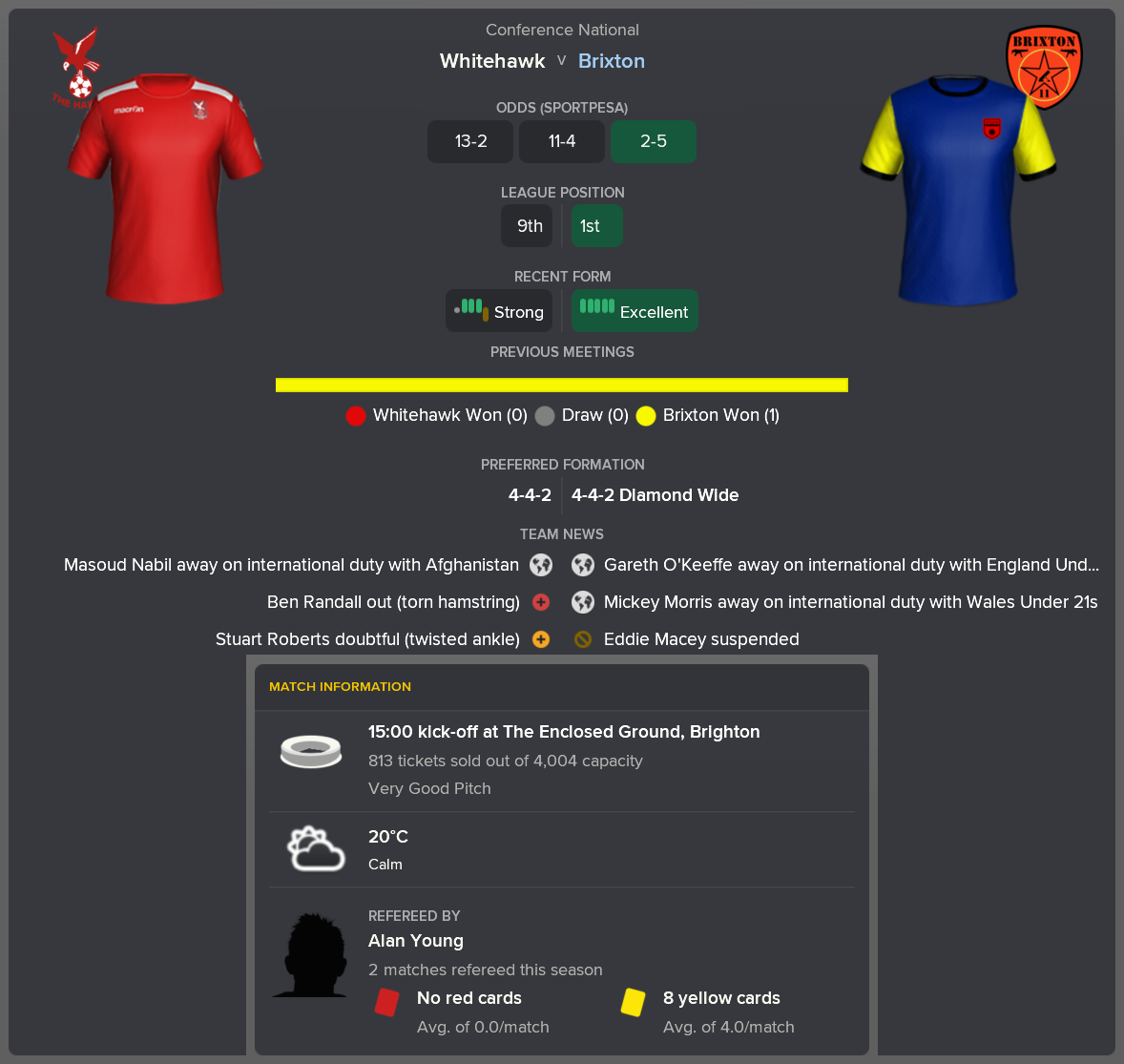
Task: Click the international duty globe beside Masoud Nabil
Action: [x=540, y=565]
